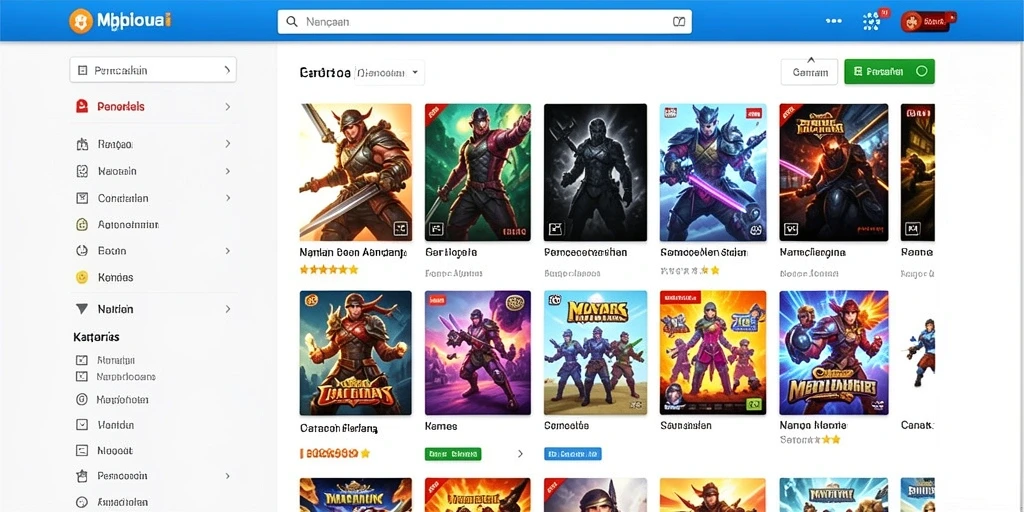Expand the Renqao chevron
This screenshot has height=512, width=1024.
coord(228,144)
